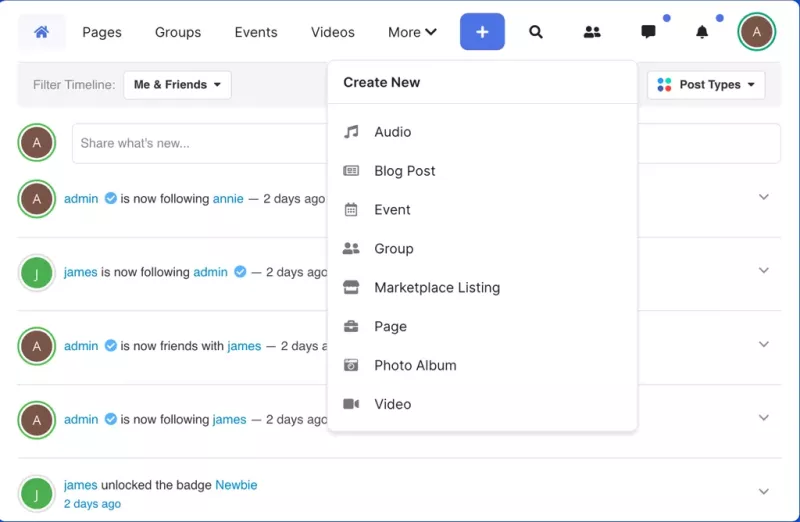
Task: Click the newspaper icon beside Blog Post
Action: point(351,170)
